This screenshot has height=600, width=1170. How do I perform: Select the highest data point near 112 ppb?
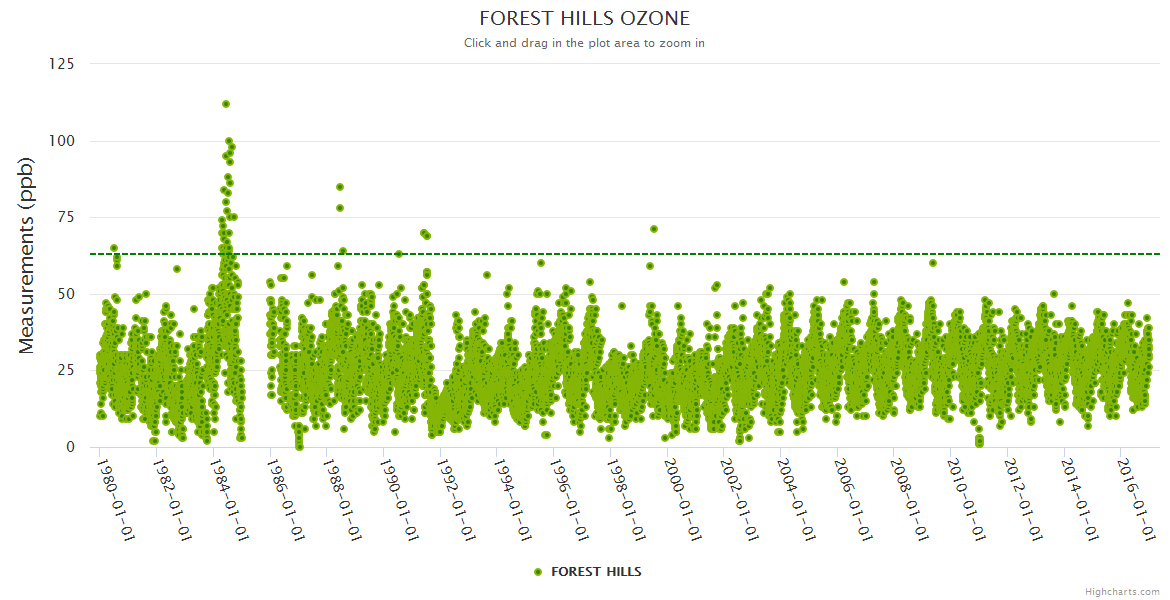(226, 104)
